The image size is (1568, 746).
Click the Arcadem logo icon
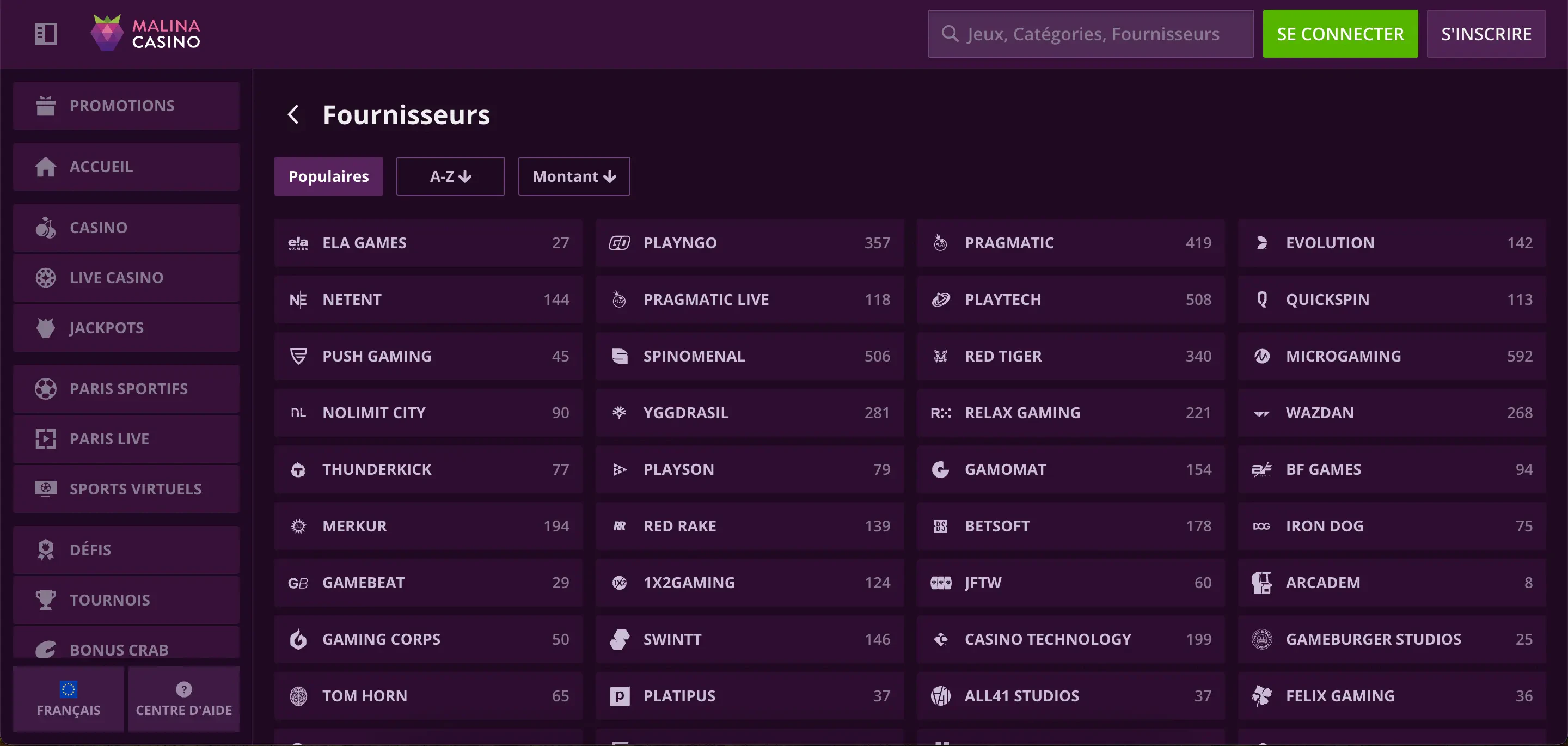(1262, 583)
